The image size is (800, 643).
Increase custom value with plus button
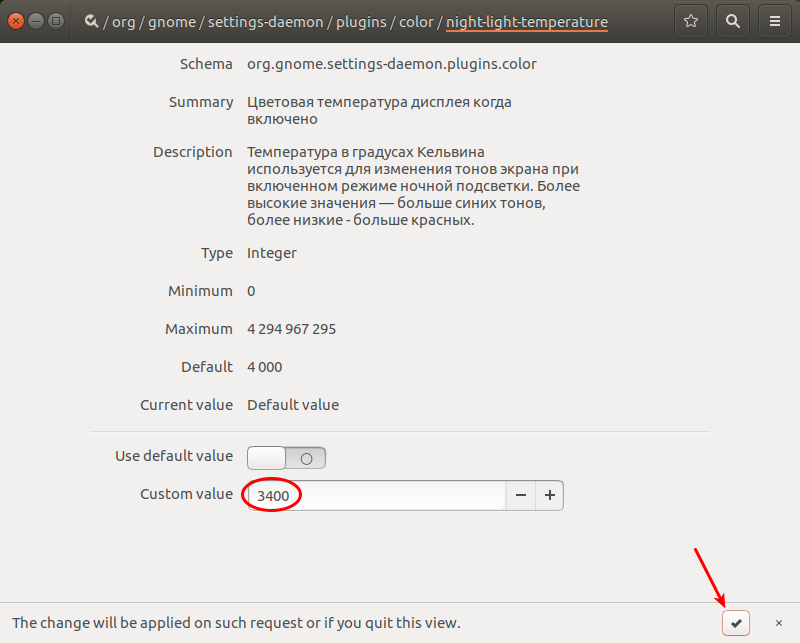coord(549,495)
